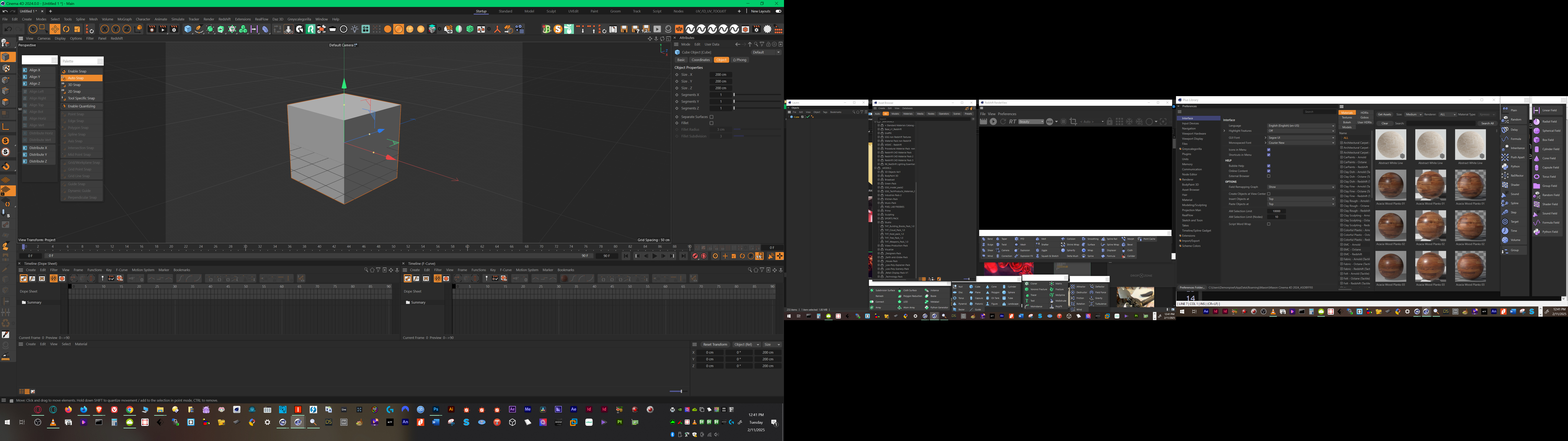Toggle the X axis lock icon
Image resolution: width=1568 pixels, height=441 pixels.
[x=105, y=29]
